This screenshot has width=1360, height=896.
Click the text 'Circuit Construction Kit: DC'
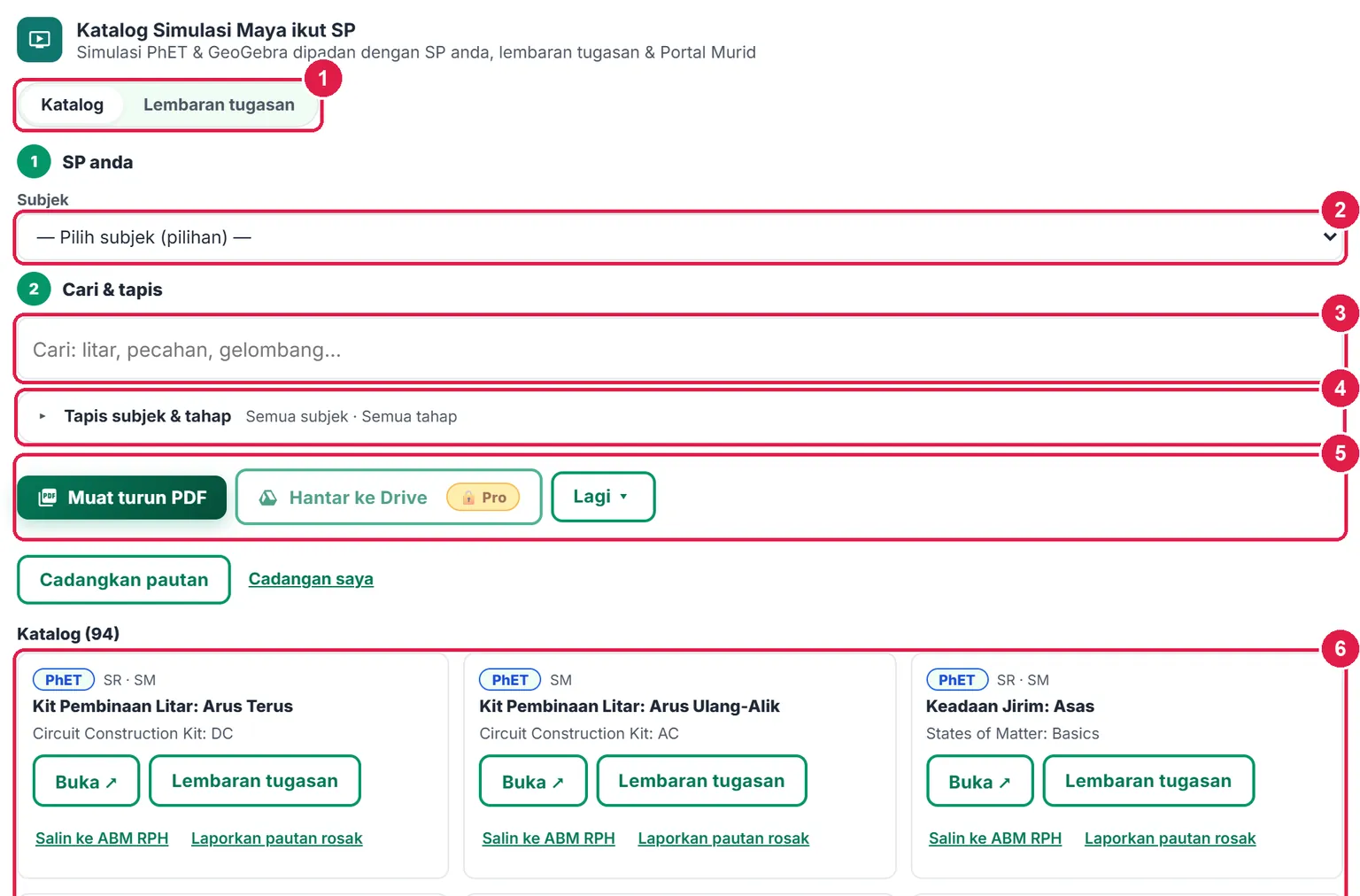133,734
